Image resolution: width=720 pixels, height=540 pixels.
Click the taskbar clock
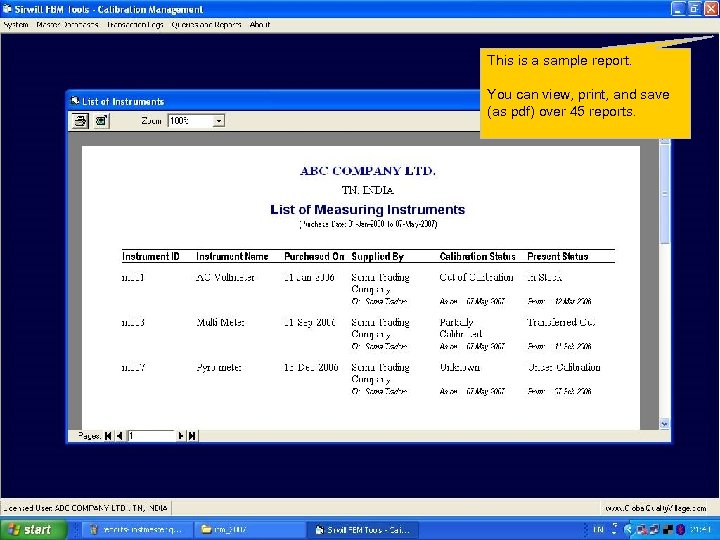coord(701,529)
